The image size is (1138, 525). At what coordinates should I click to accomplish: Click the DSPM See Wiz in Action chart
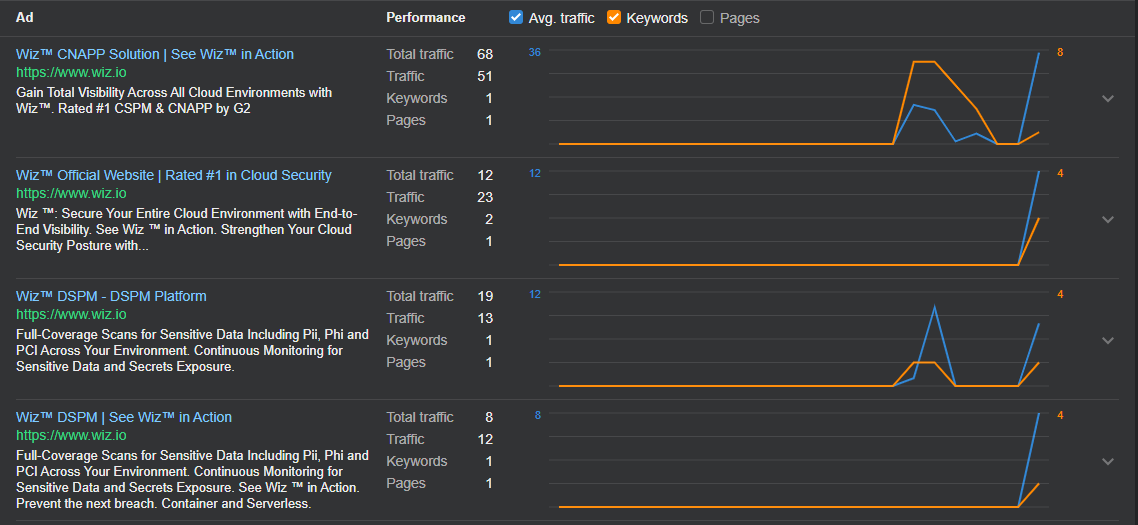pyautogui.click(x=798, y=460)
